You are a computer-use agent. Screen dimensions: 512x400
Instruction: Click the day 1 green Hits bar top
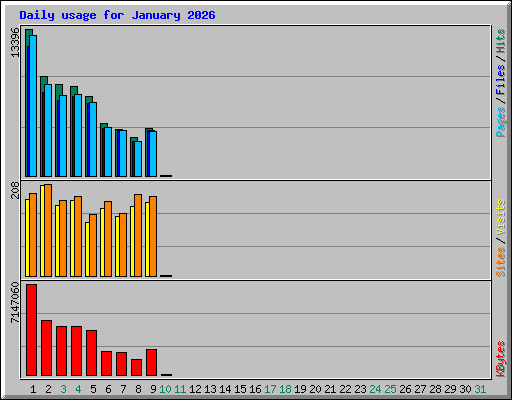[29, 32]
